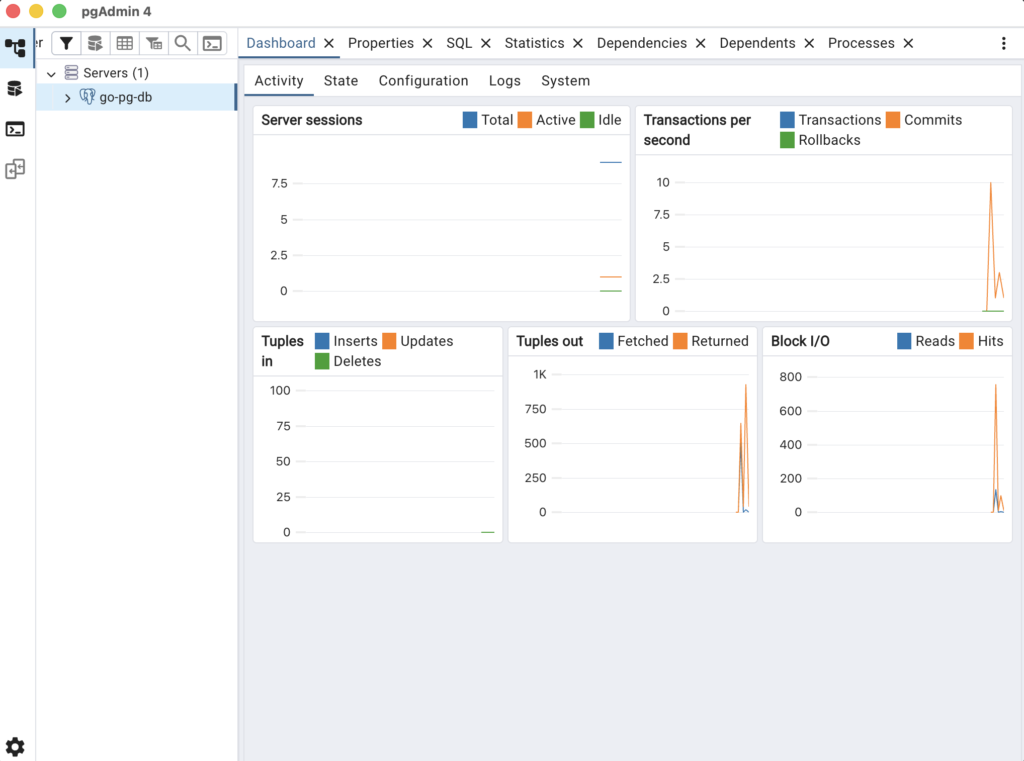Viewport: 1024px width, 761px height.
Task: Open the three-dot menu beside the tabs
Action: point(1004,44)
